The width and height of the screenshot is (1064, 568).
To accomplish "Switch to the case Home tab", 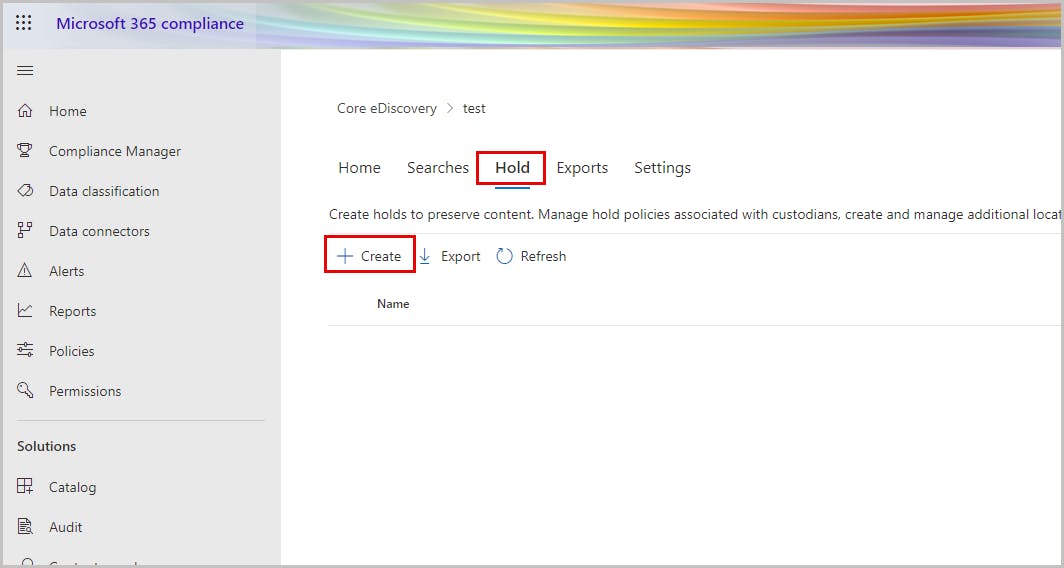I will (359, 168).
